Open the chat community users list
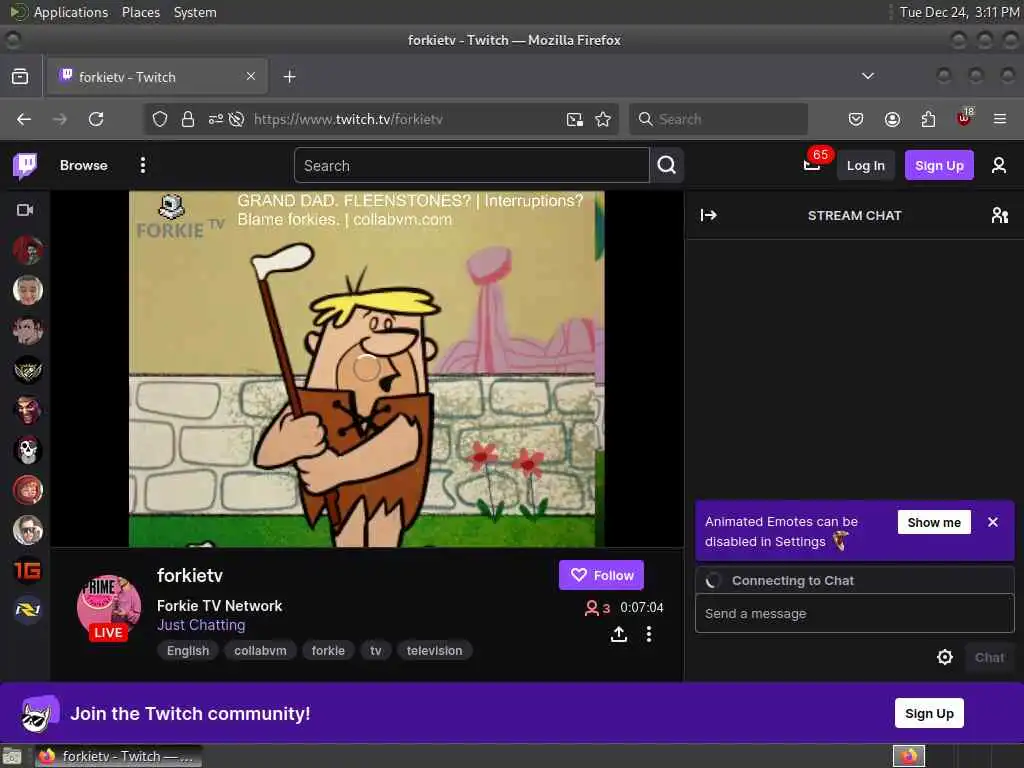This screenshot has width=1024, height=768. click(999, 215)
